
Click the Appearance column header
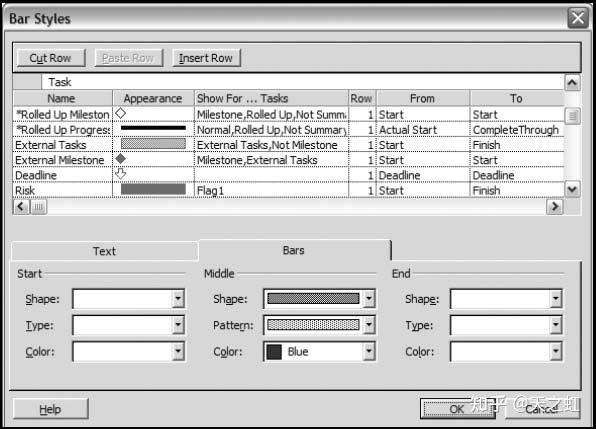(154, 98)
